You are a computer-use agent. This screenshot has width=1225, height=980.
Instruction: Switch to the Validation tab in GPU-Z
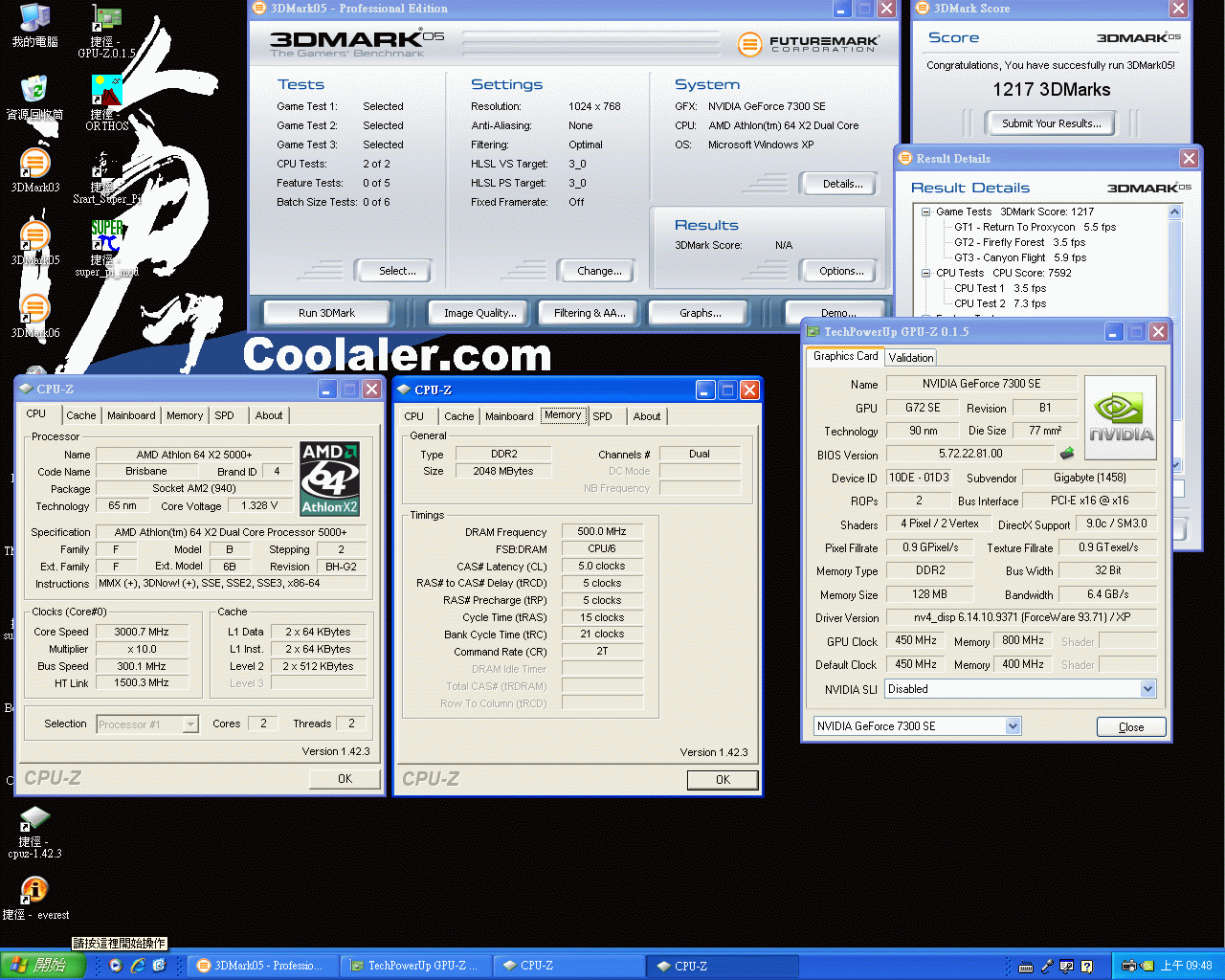(x=910, y=358)
